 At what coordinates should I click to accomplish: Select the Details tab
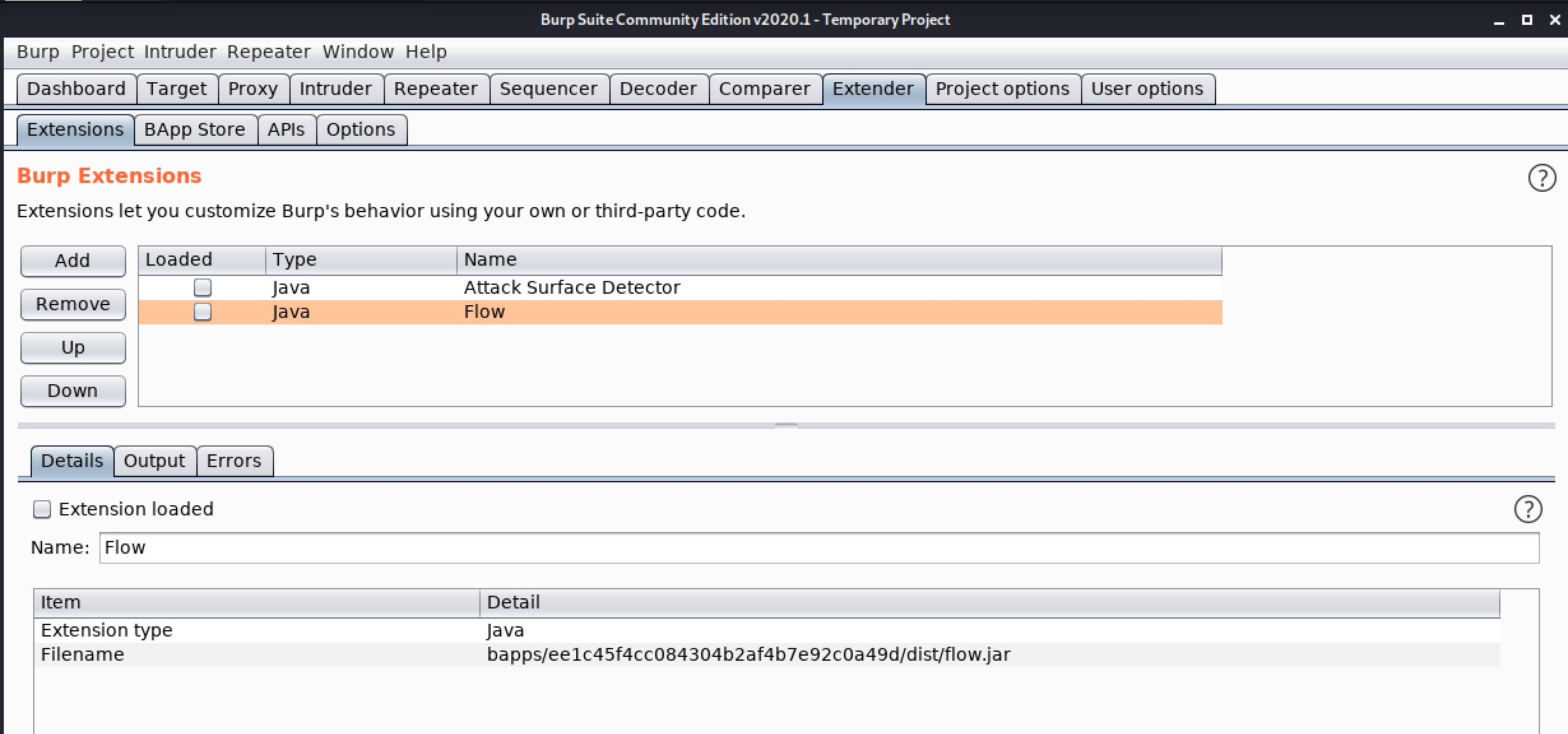(x=72, y=461)
